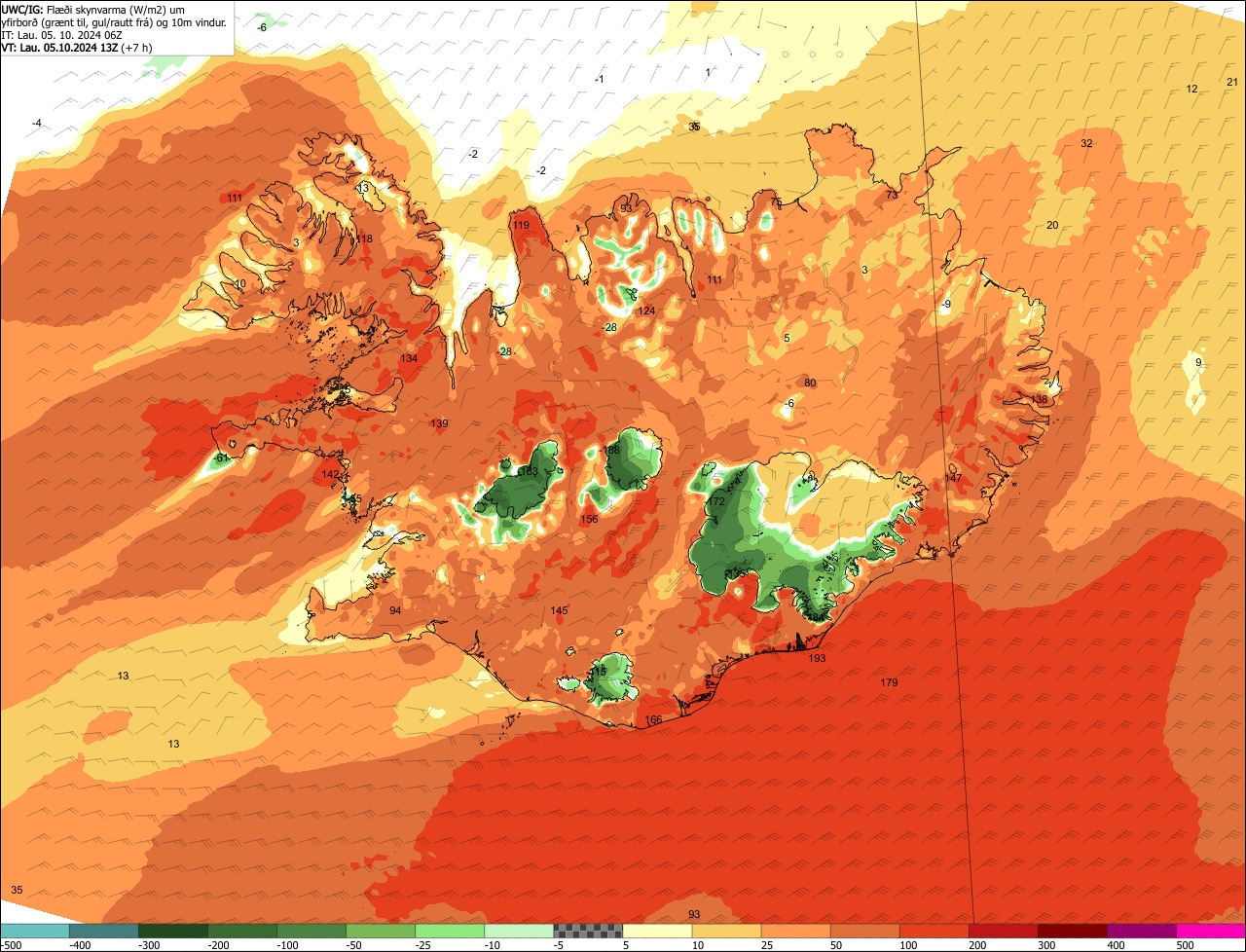Viewport: 1246px width, 952px height.
Task: Click the '124' value on the map
Action: coord(646,311)
